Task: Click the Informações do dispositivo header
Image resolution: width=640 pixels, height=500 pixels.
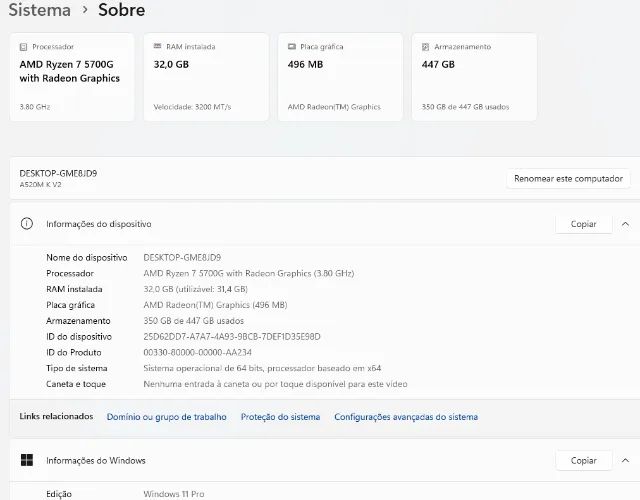Action: [99, 224]
